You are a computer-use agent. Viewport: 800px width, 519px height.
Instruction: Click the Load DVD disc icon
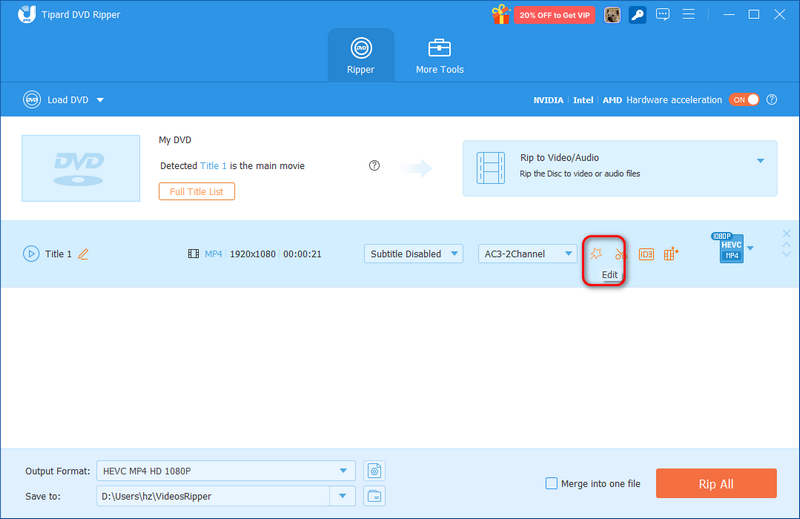32,100
